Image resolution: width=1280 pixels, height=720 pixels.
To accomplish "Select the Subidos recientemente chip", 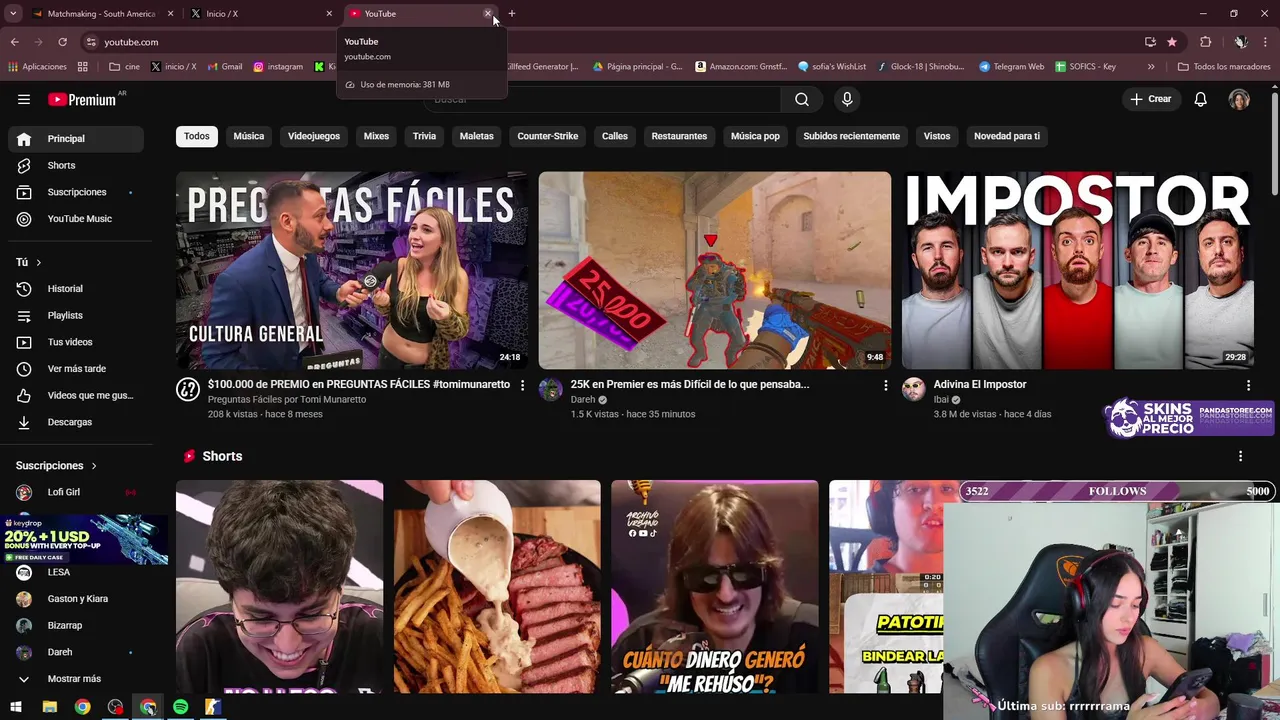I will (852, 136).
